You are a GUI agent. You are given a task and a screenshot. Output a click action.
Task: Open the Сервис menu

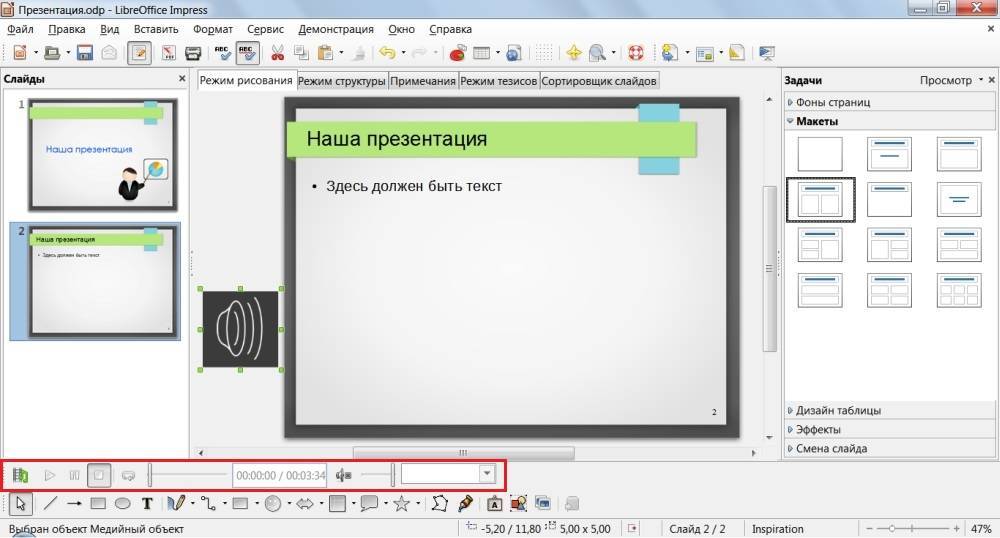tap(265, 29)
